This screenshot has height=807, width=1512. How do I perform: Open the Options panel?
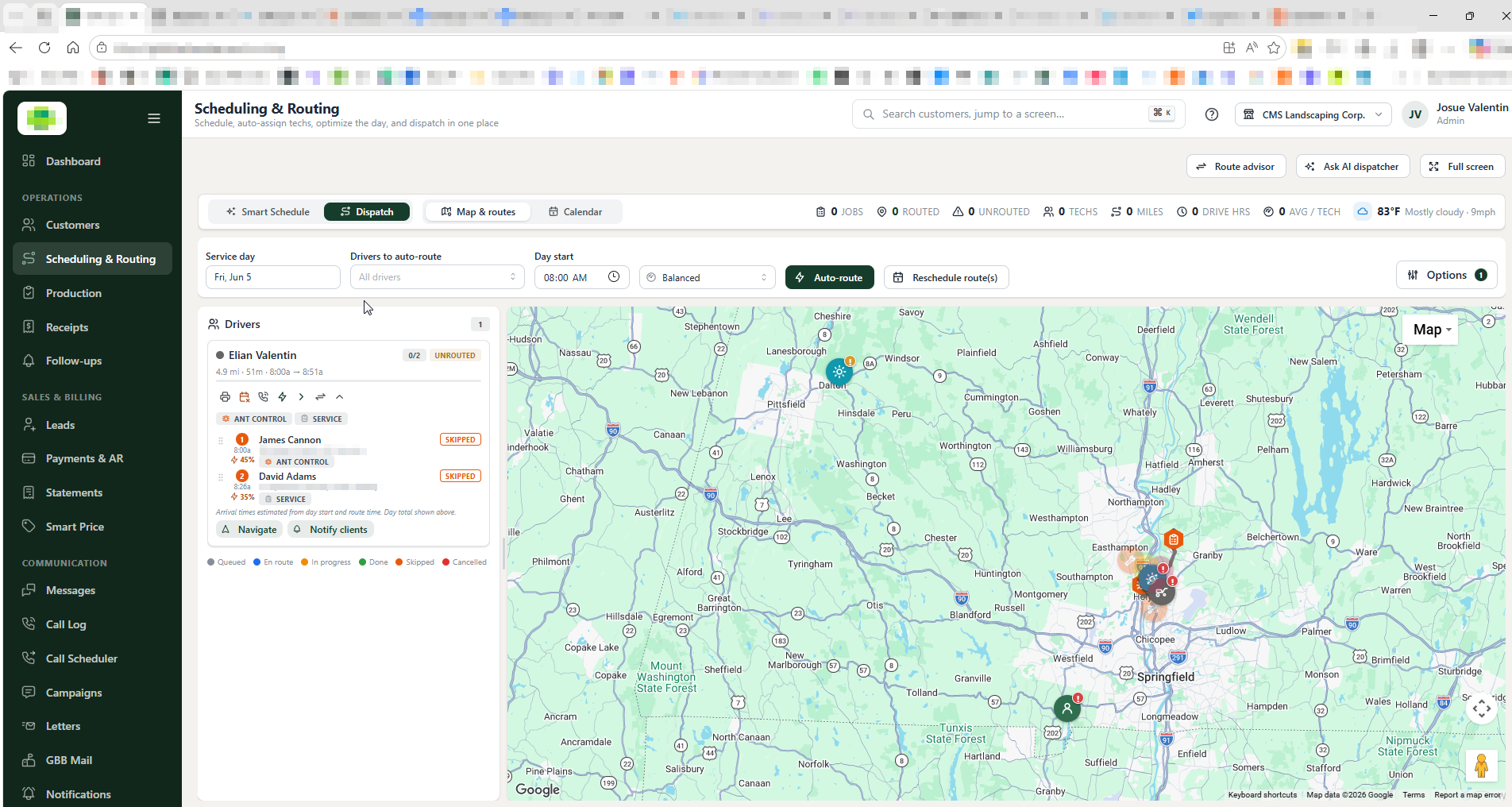point(1446,275)
